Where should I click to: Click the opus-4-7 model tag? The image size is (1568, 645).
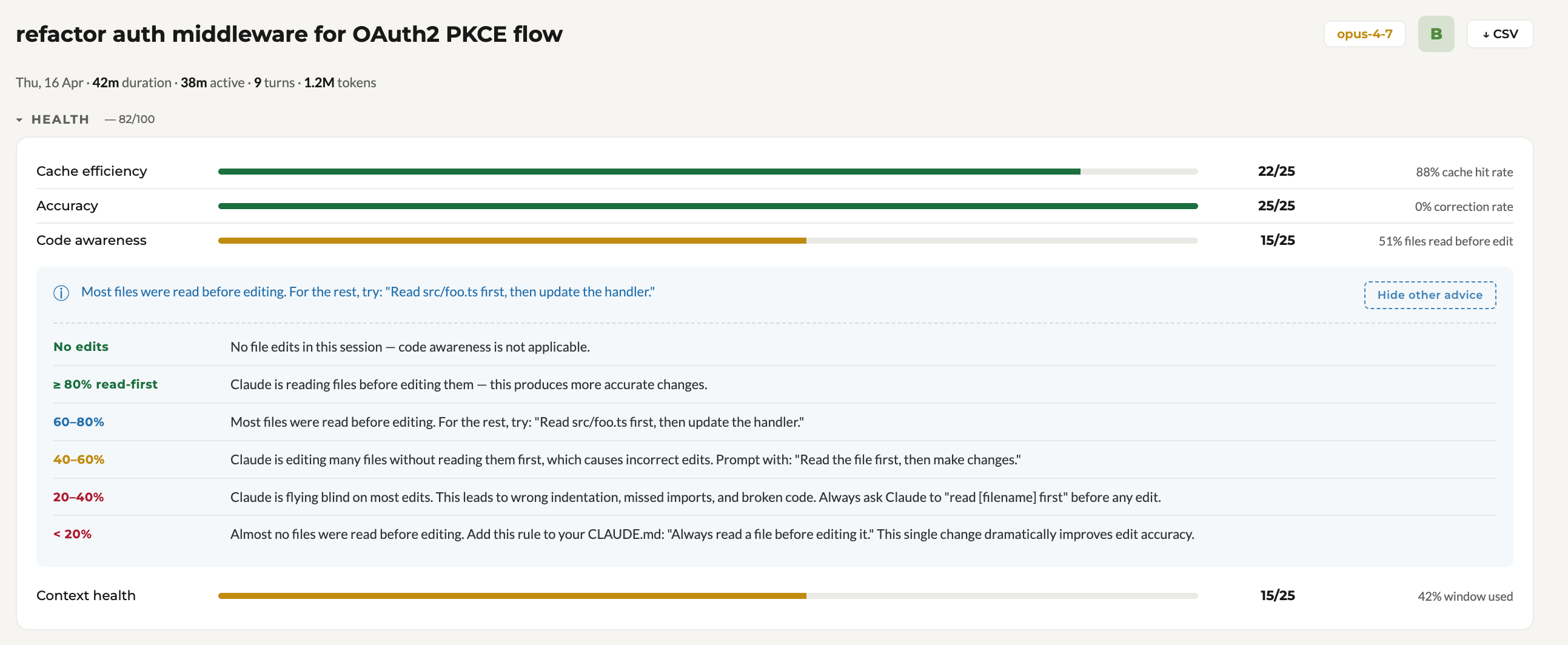(x=1364, y=34)
